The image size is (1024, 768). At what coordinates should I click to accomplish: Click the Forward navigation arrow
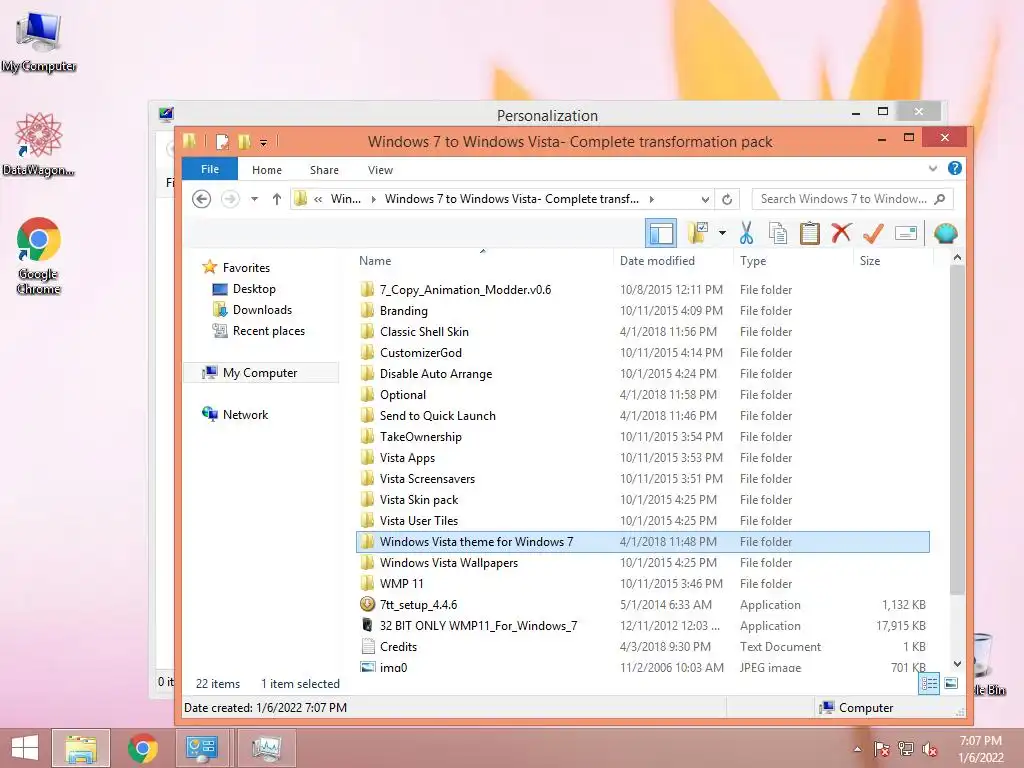[230, 199]
